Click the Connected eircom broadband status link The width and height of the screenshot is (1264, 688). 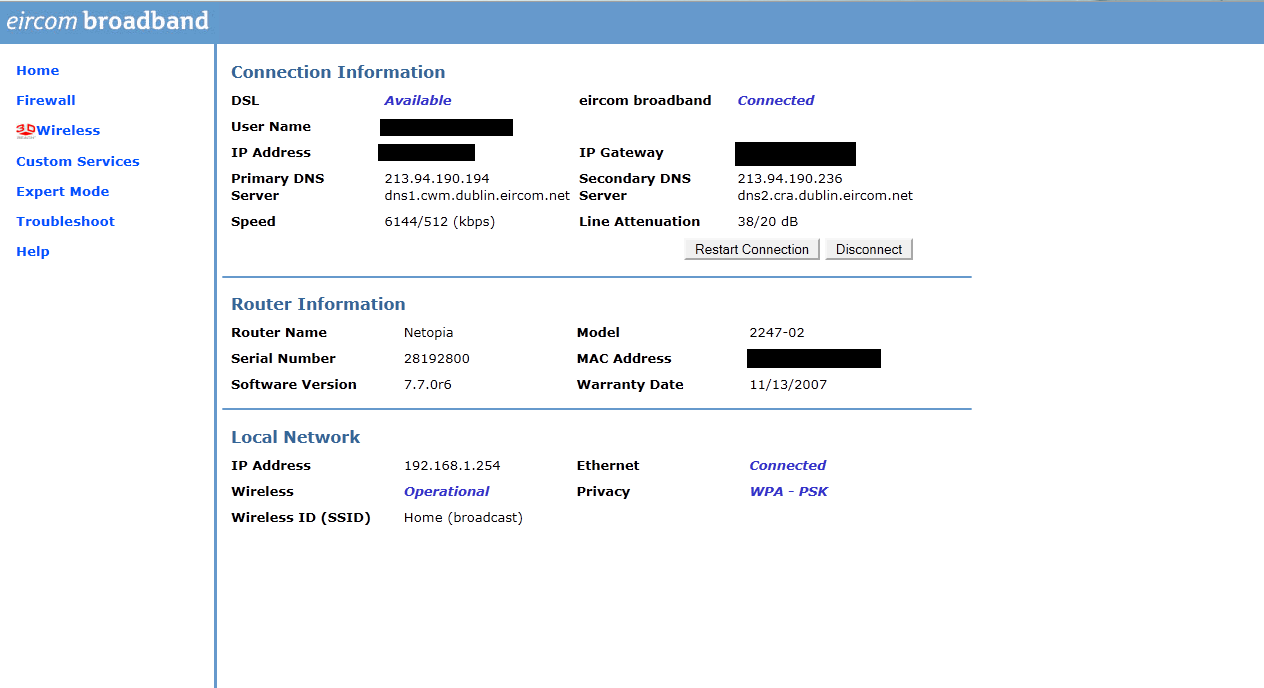click(x=776, y=100)
